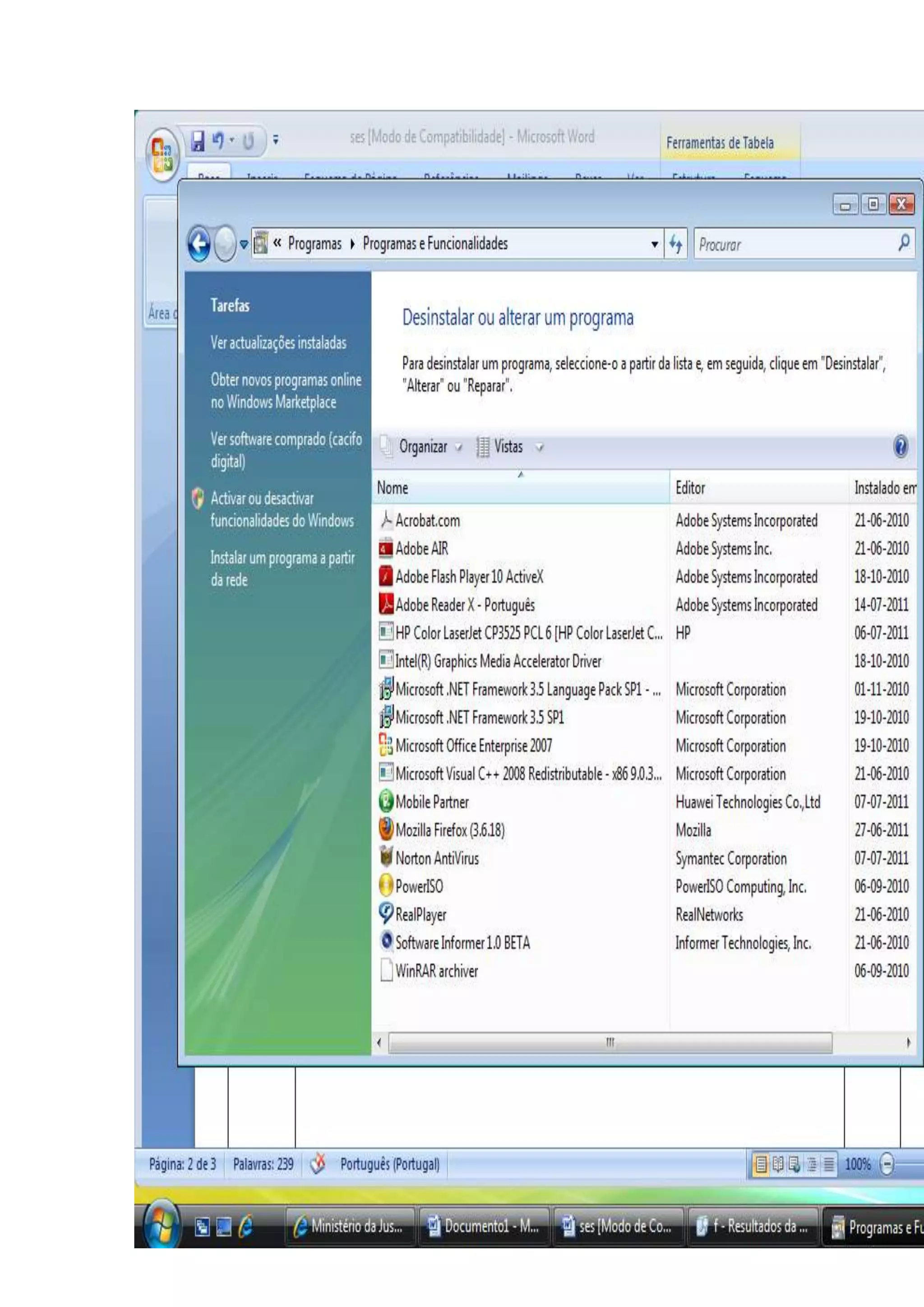Click the help question mark icon
This screenshot has width=924, height=1307.
pos(900,446)
